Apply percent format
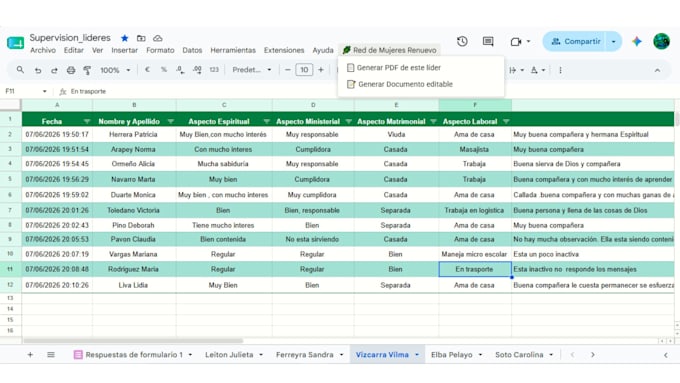 pos(163,69)
